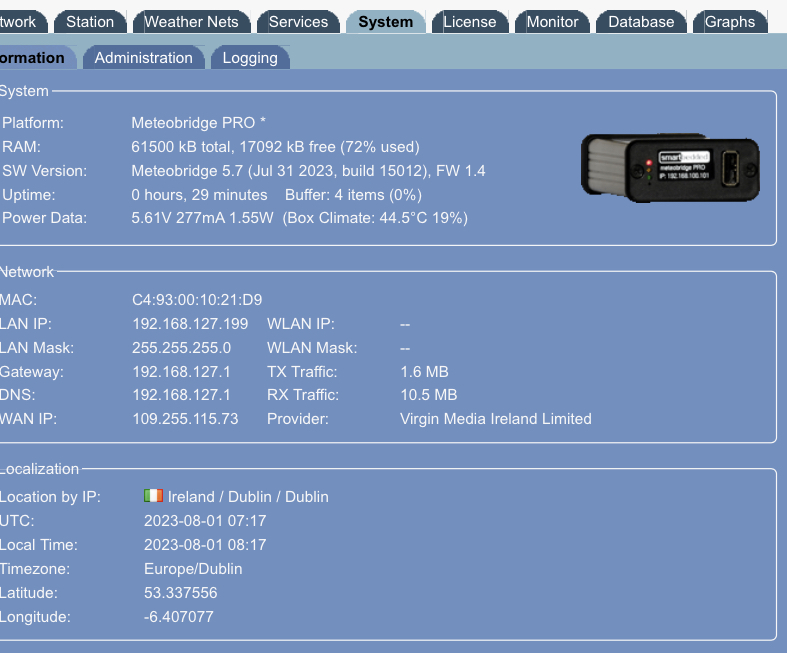Image resolution: width=787 pixels, height=653 pixels.
Task: Click the WLAN Mask label
Action: (x=312, y=348)
